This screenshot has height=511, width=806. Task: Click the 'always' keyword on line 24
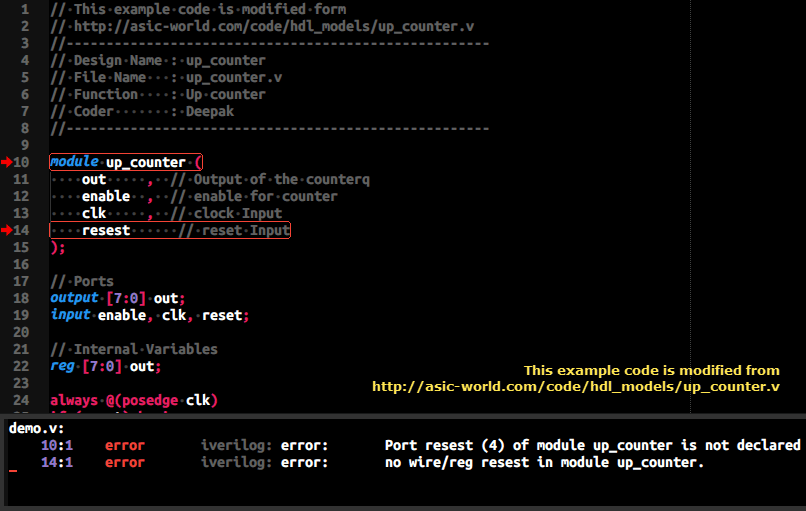74,400
